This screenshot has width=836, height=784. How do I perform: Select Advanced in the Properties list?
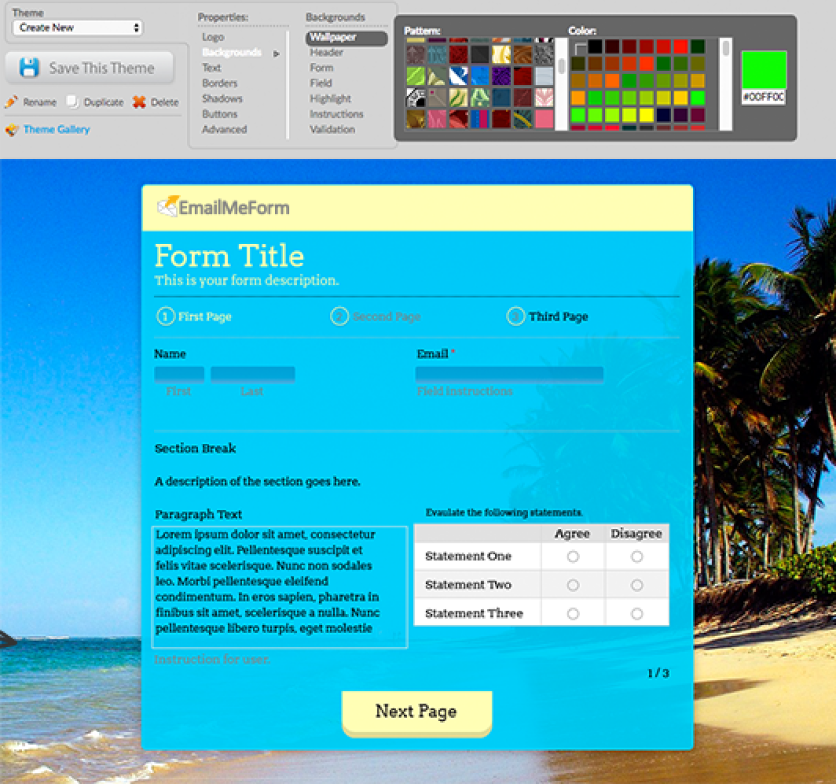click(224, 130)
